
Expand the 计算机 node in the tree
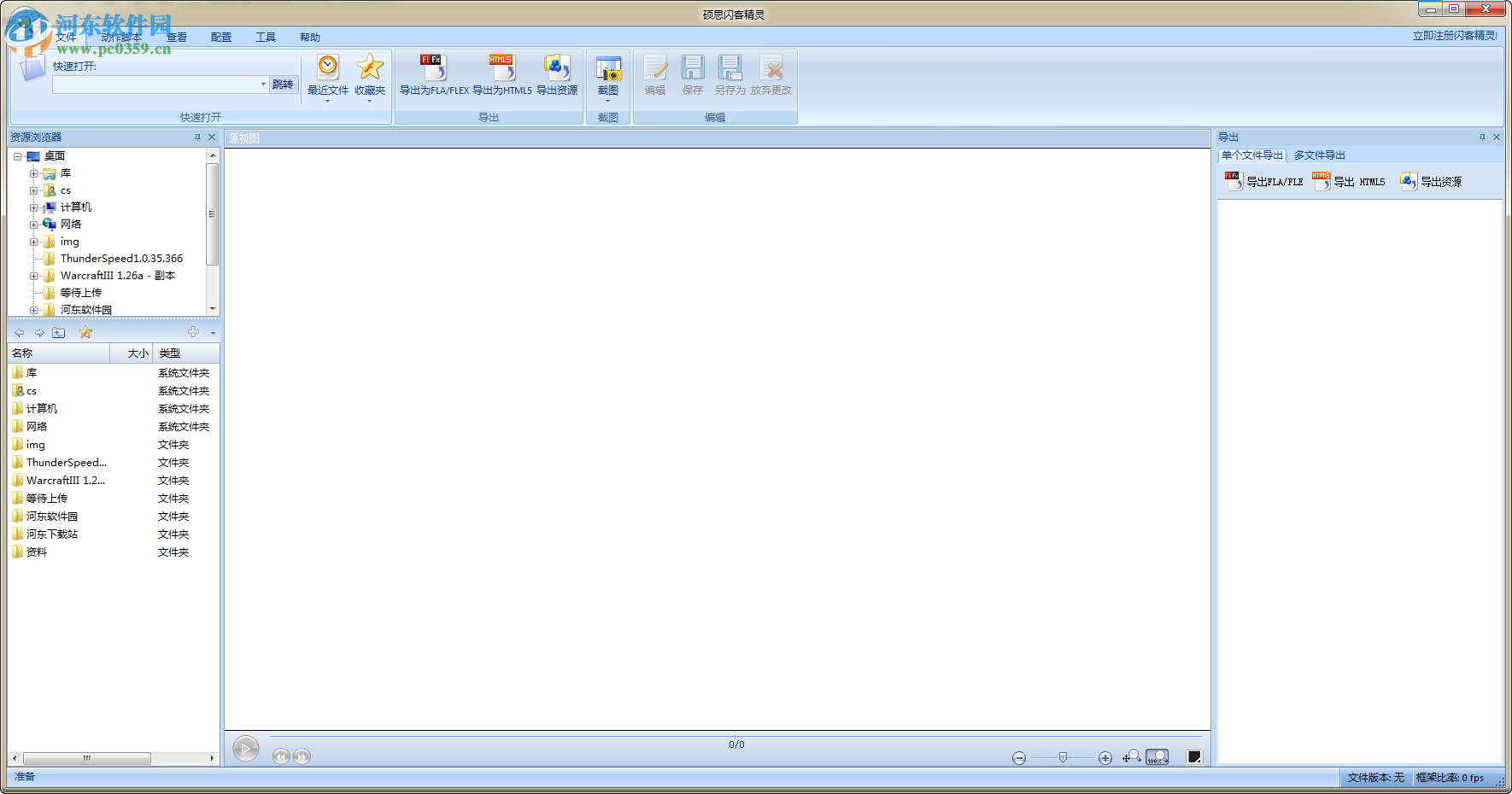click(34, 207)
